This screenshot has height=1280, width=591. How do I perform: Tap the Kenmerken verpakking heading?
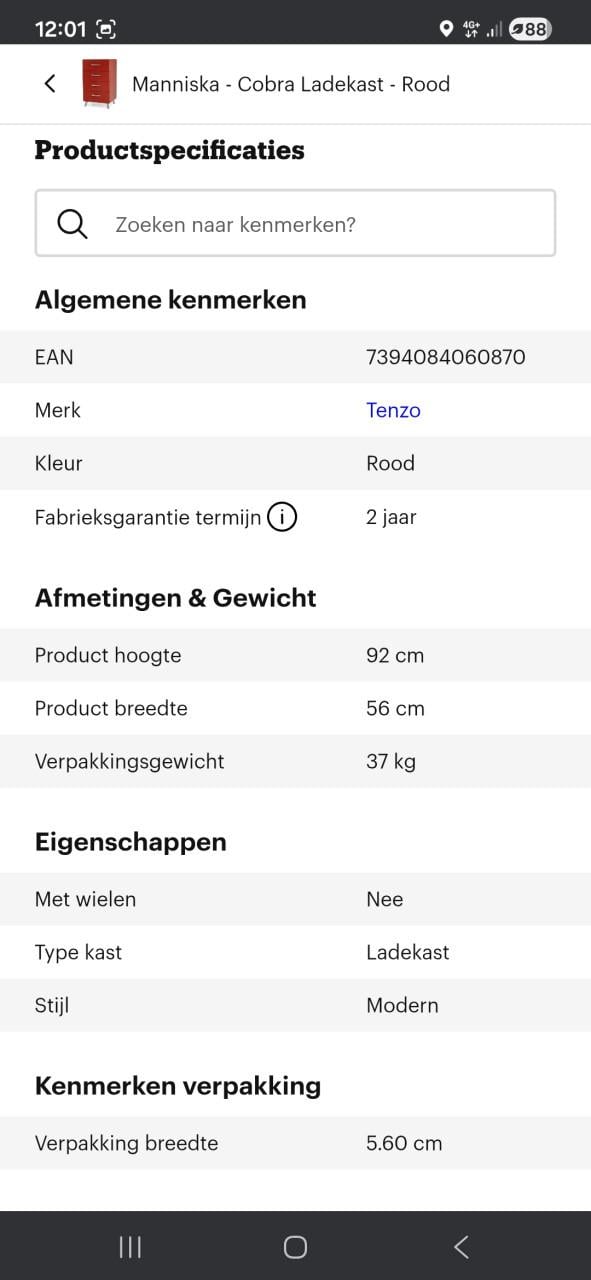tap(178, 1085)
